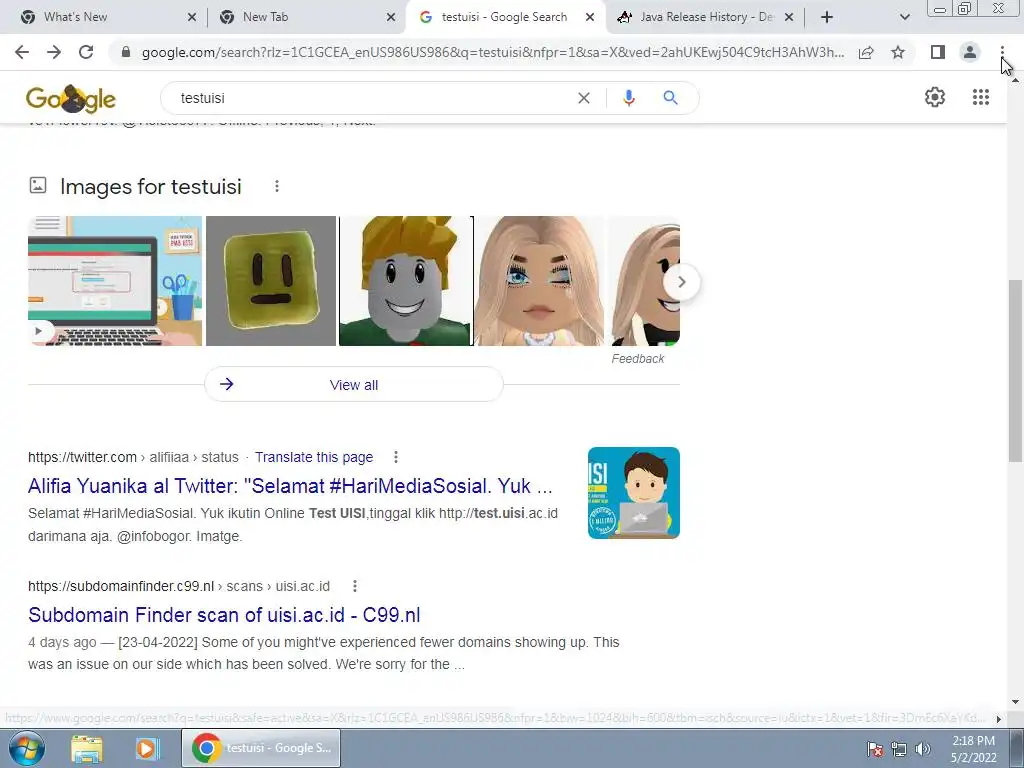Open the side panel icon

(938, 52)
